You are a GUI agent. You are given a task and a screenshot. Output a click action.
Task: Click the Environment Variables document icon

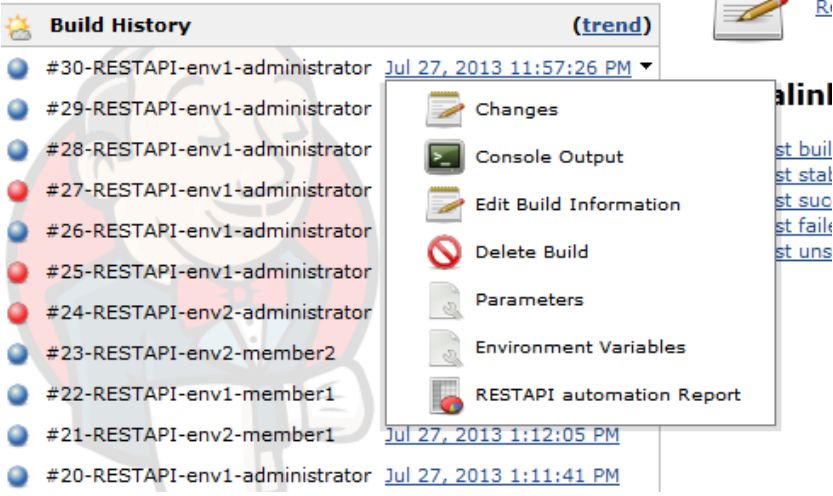[x=446, y=348]
